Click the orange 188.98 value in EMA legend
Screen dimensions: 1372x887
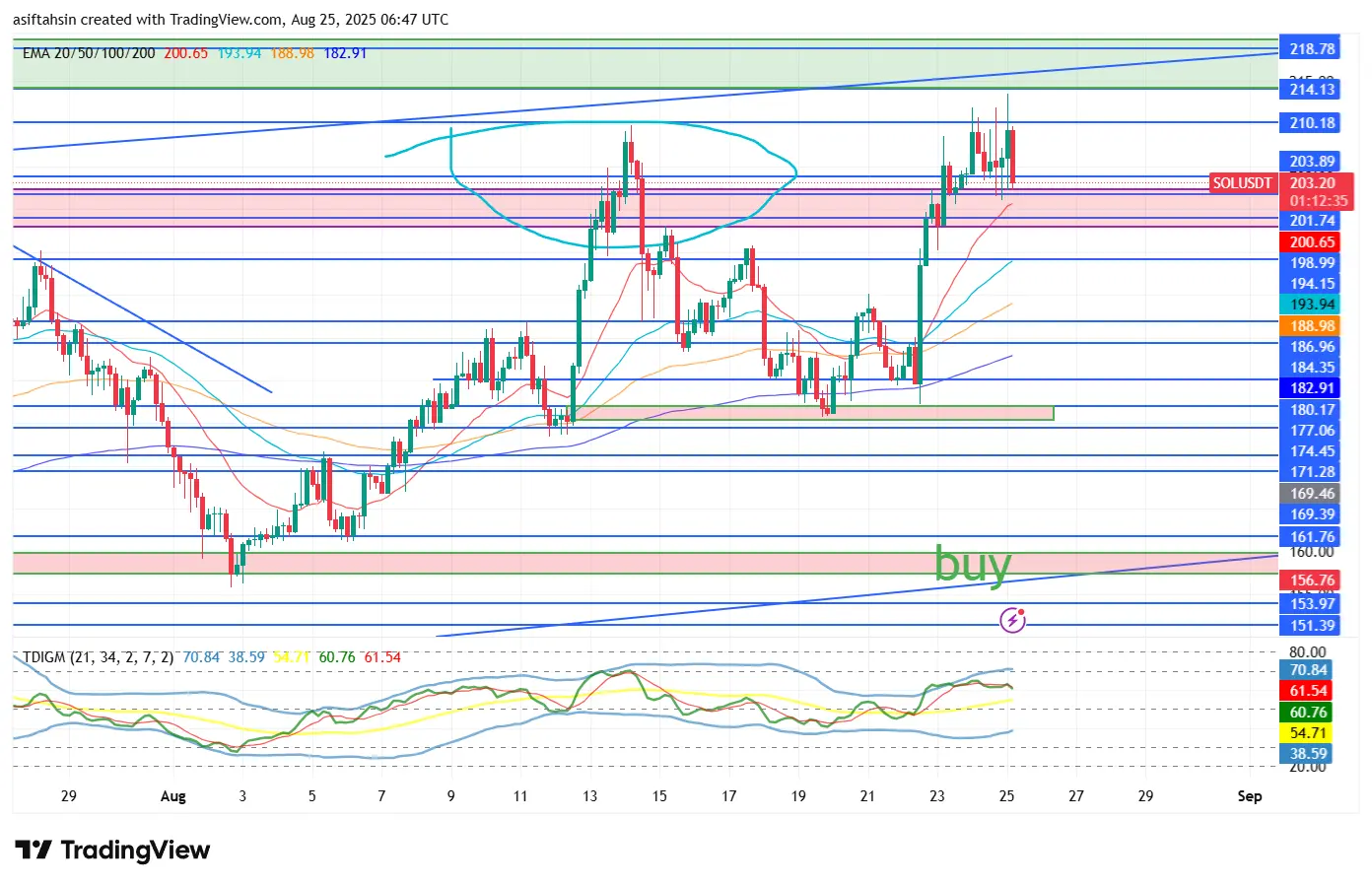[x=292, y=53]
